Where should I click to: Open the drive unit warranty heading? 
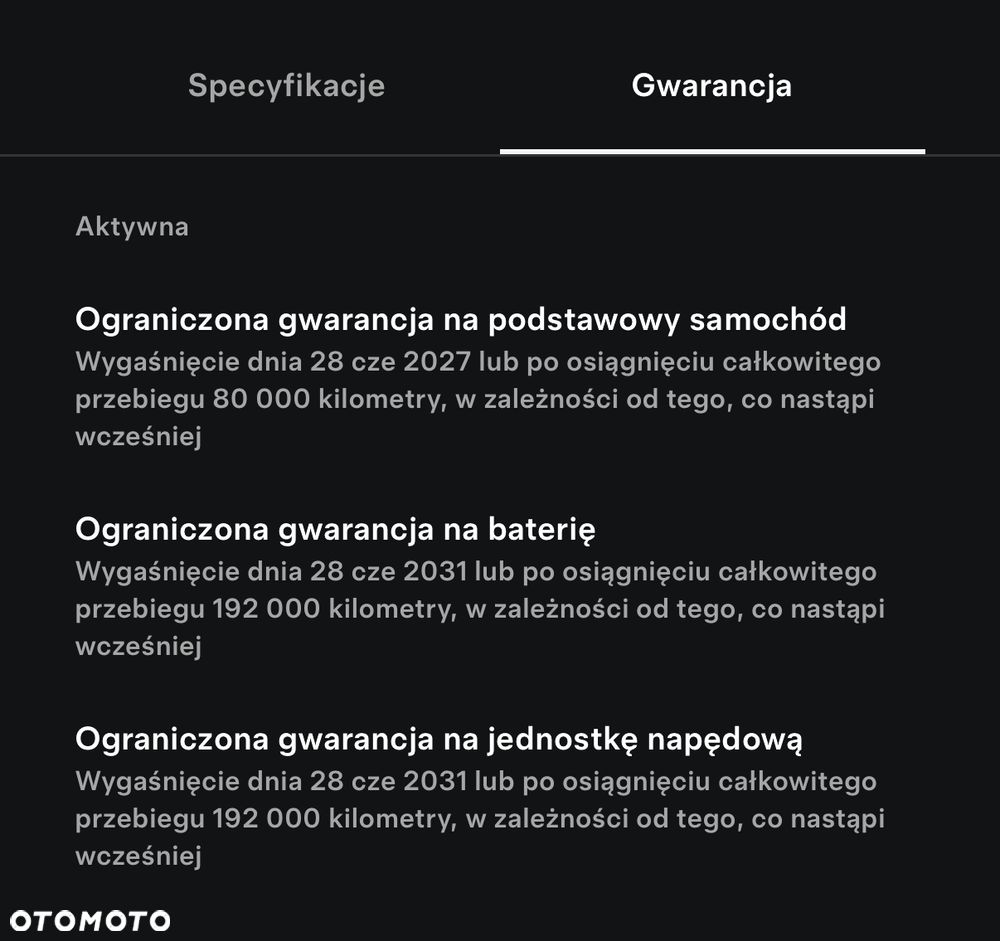[x=439, y=739]
